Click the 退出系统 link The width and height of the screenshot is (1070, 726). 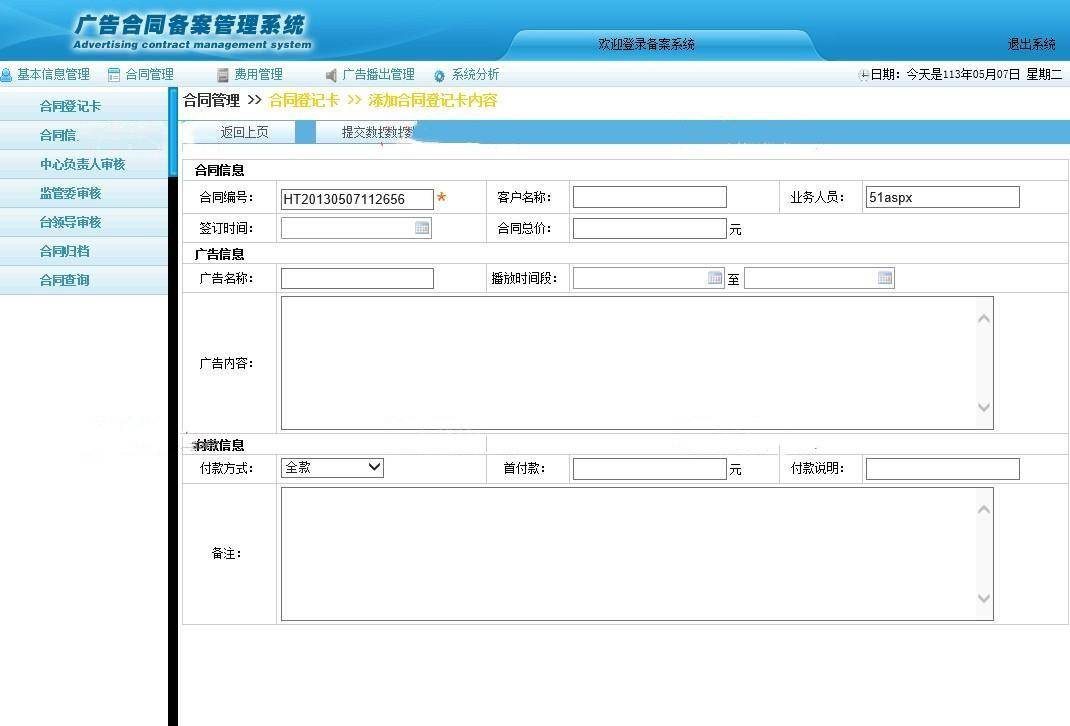(1031, 44)
